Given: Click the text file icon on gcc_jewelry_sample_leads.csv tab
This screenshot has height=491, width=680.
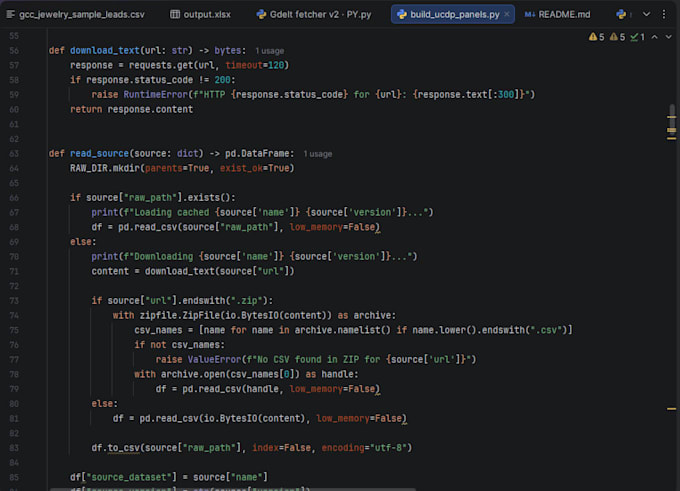Looking at the screenshot, I should [x=11, y=14].
